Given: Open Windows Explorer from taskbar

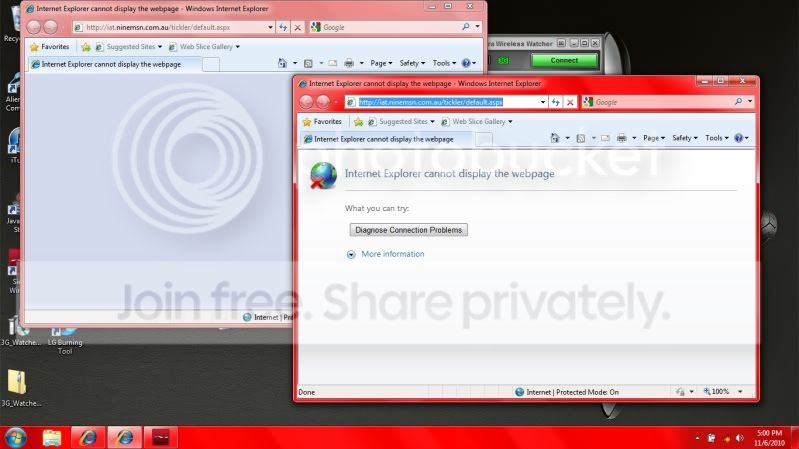Looking at the screenshot, I should [51, 438].
